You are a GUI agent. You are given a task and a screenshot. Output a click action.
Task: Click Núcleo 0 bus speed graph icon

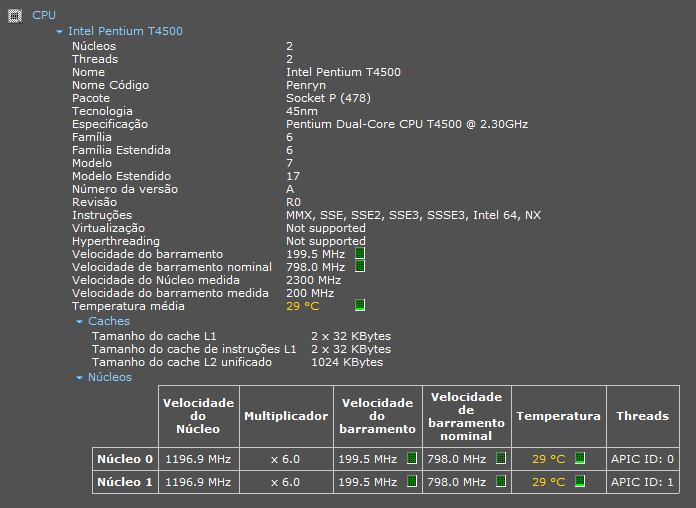(x=412, y=458)
